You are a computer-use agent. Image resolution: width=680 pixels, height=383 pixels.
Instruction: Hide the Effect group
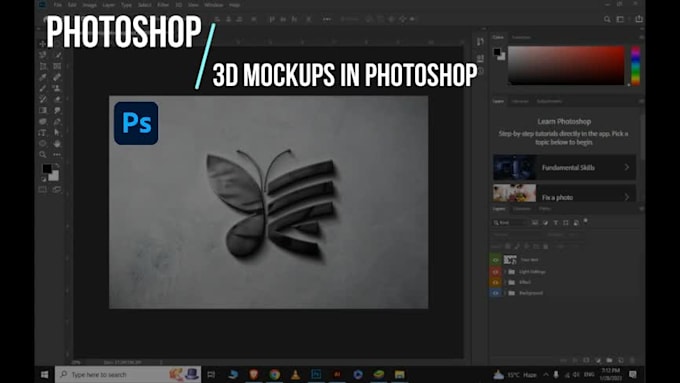(496, 282)
